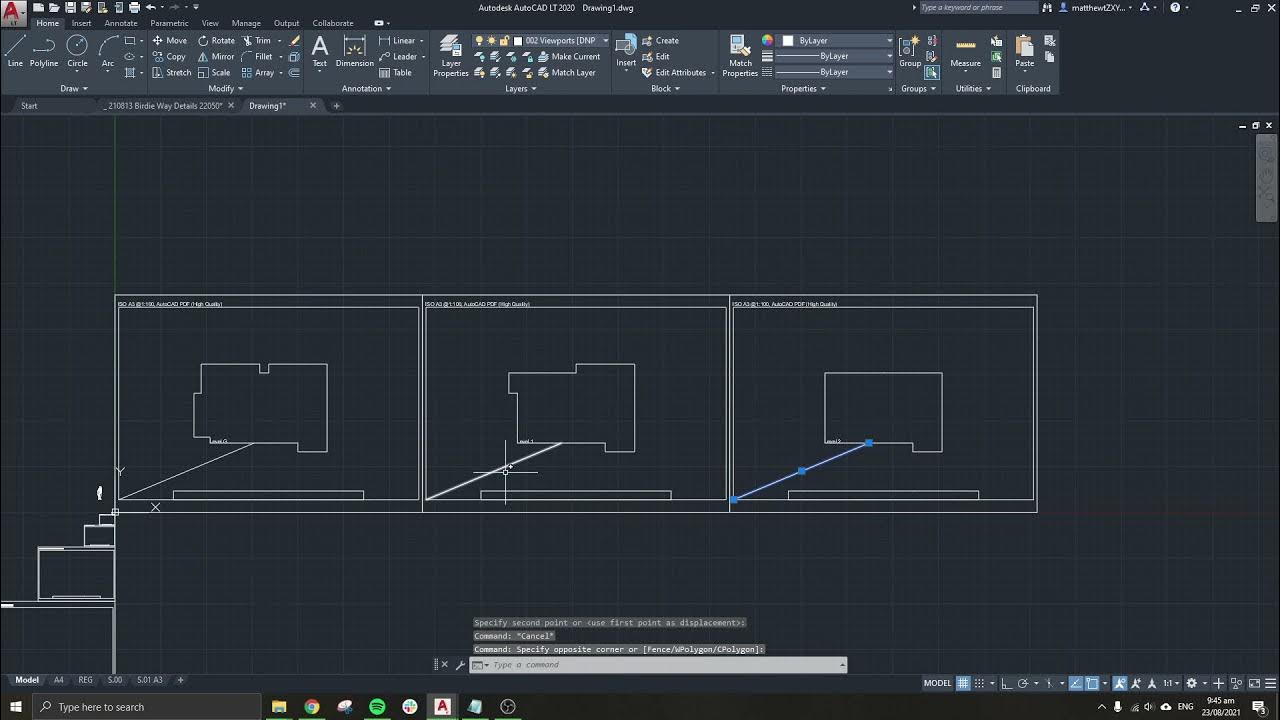Toggle snap mode dots in status bar
Screen dimensions: 1280x720
point(981,684)
